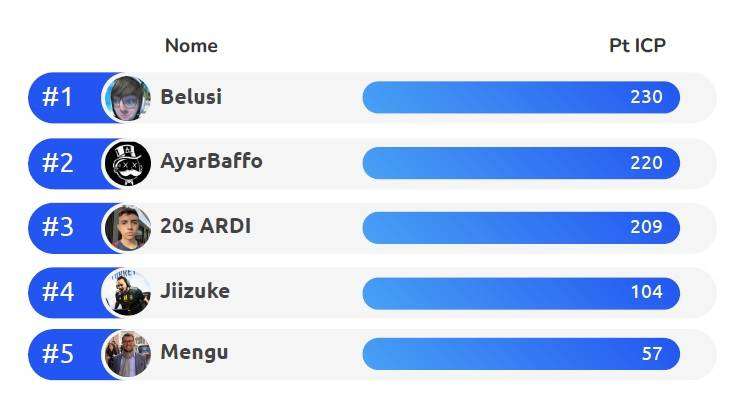Select the #1 rank badge
The image size is (738, 406).
coord(57,97)
